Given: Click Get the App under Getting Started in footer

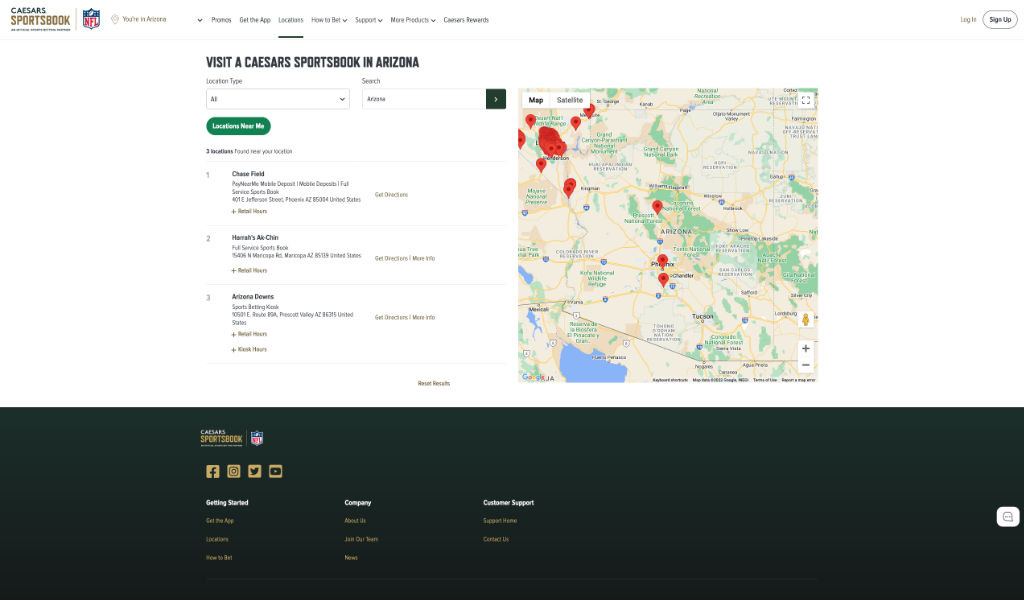Looking at the screenshot, I should tap(220, 521).
